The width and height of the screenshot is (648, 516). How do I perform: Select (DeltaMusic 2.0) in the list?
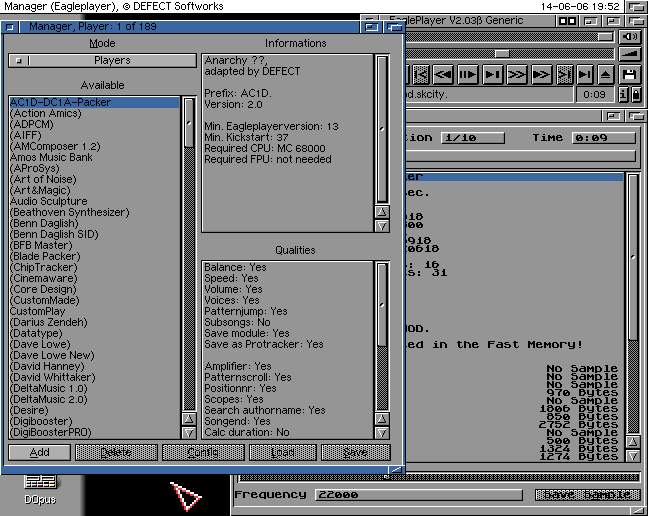(94, 399)
